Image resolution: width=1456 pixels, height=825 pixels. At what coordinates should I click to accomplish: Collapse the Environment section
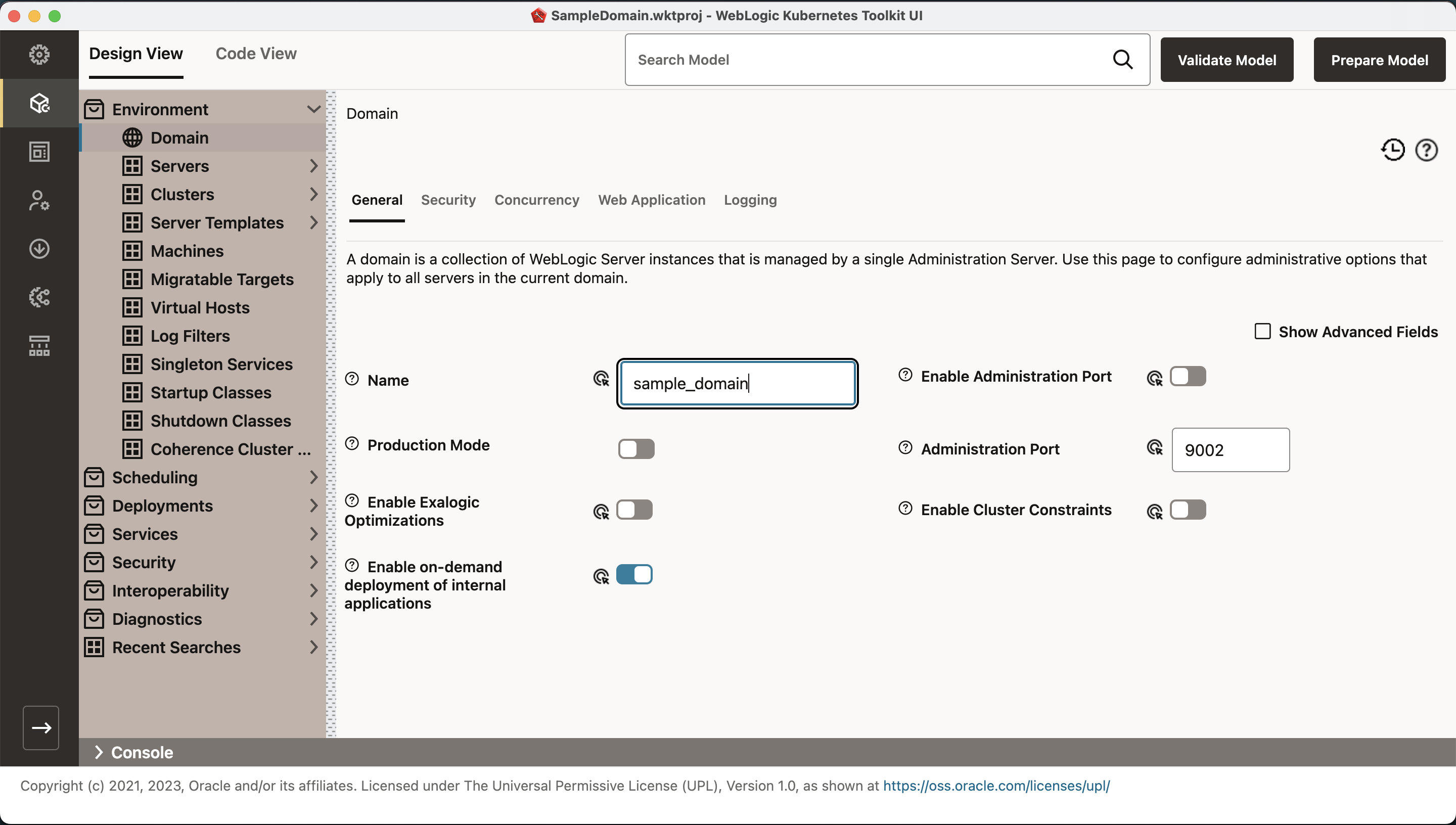[313, 109]
